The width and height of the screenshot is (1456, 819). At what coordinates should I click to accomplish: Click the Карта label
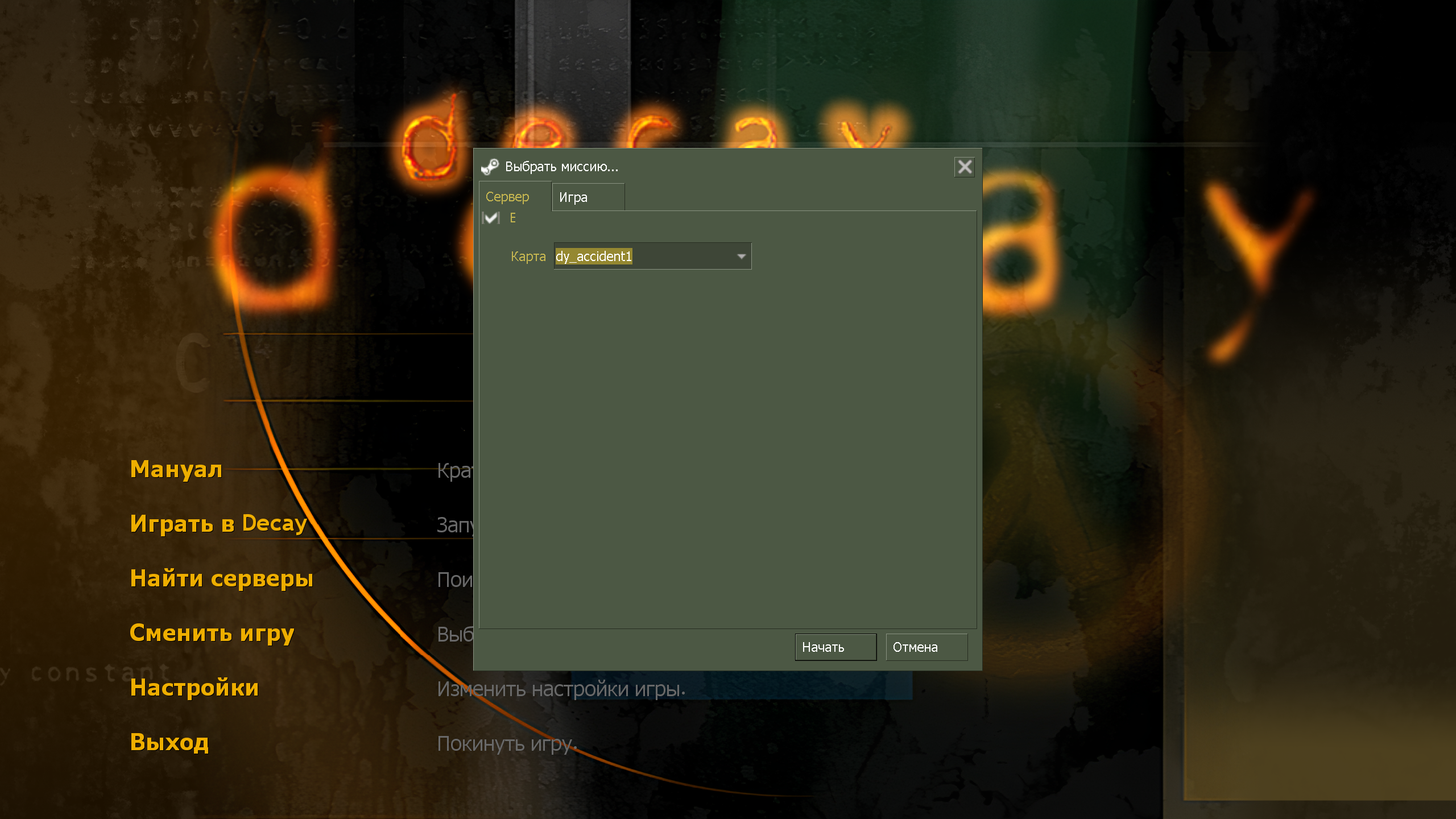point(528,257)
